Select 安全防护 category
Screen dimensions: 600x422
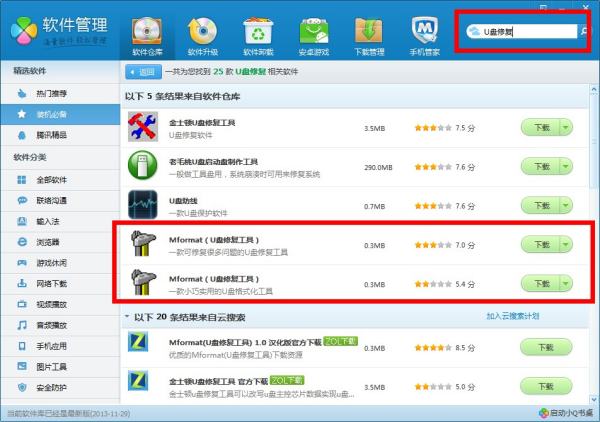60,388
